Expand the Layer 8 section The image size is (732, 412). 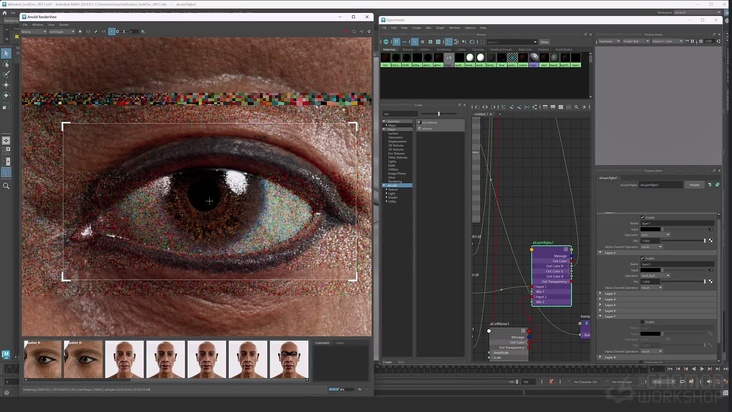657,357
